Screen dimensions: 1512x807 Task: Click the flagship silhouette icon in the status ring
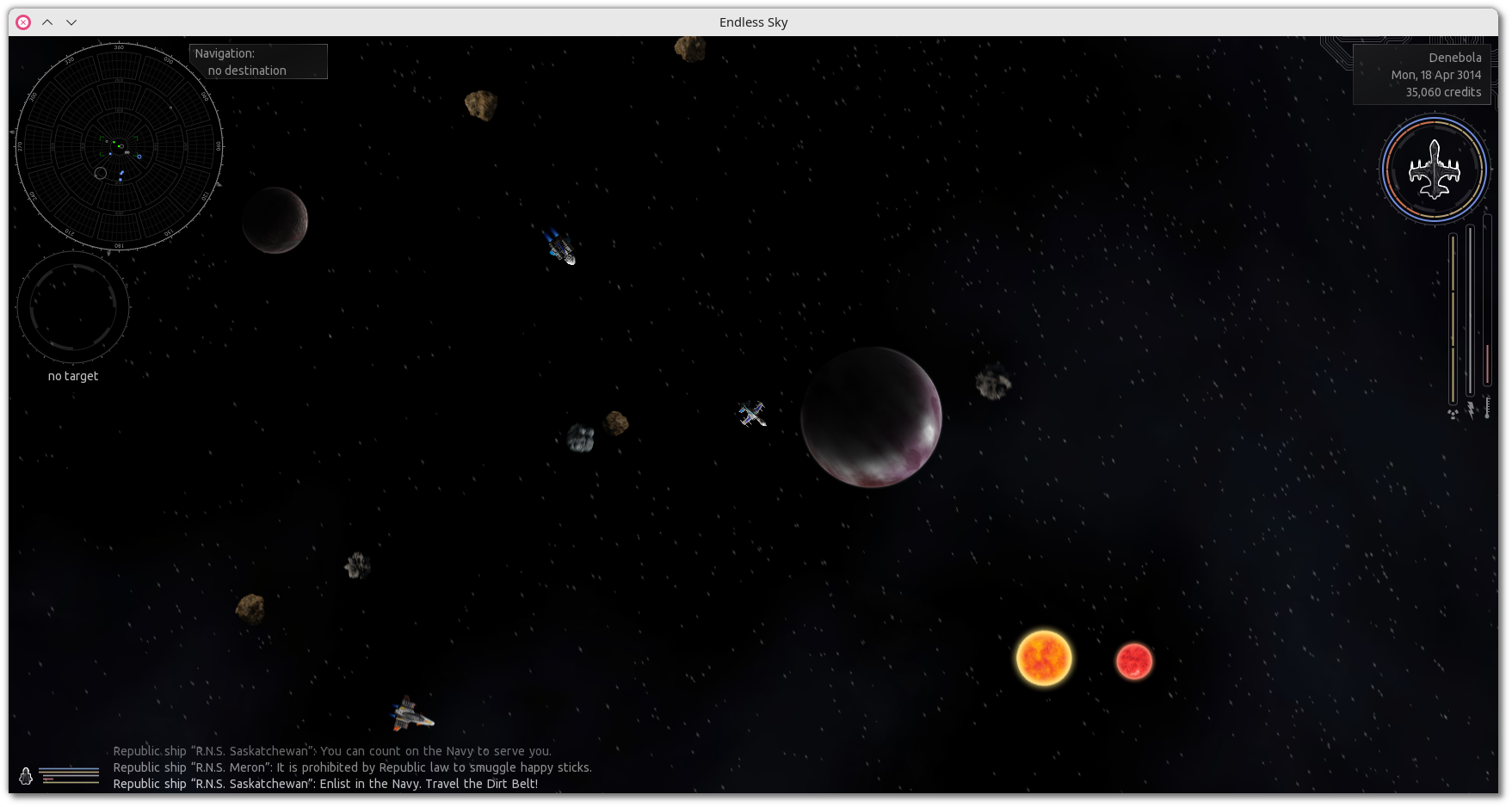[1434, 169]
